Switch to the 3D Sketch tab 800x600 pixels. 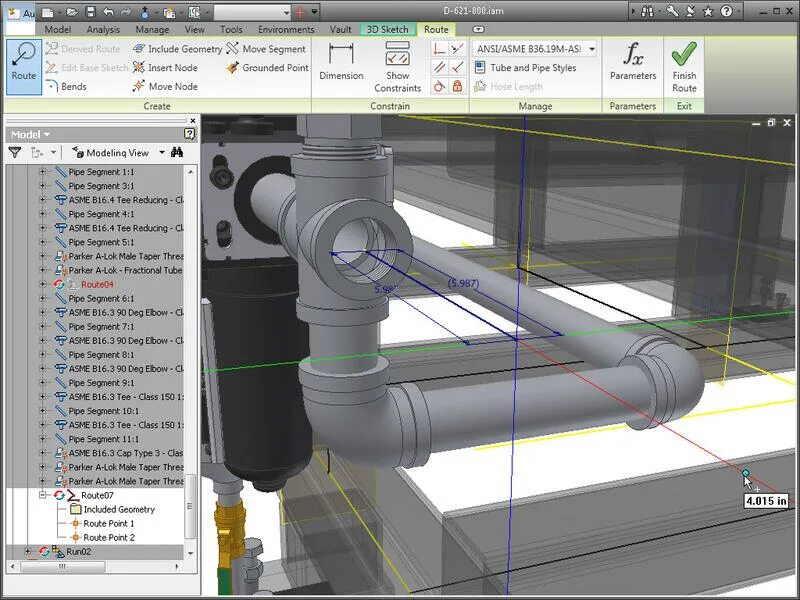click(x=388, y=30)
